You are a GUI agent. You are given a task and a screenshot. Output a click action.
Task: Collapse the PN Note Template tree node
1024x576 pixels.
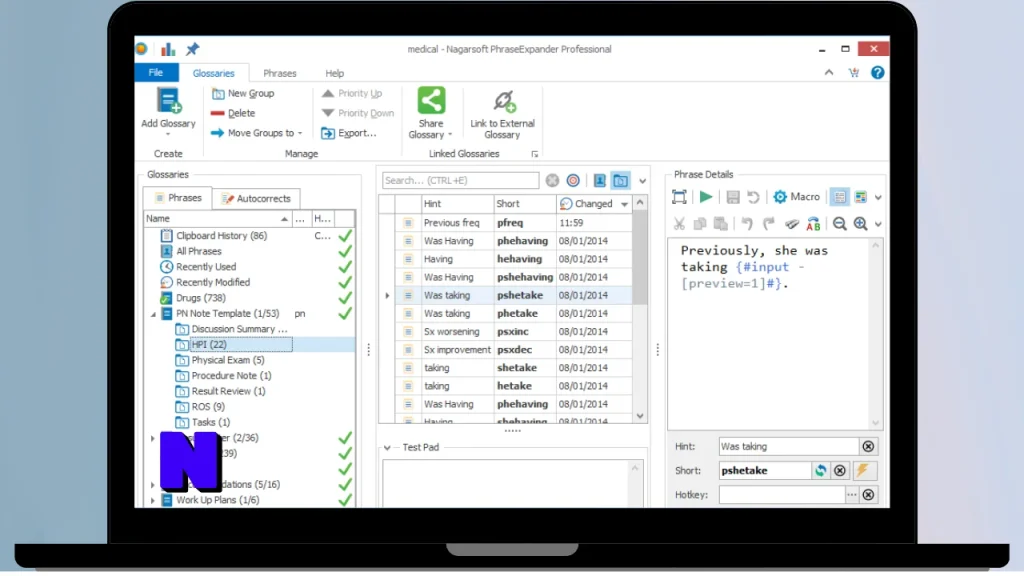(x=153, y=314)
